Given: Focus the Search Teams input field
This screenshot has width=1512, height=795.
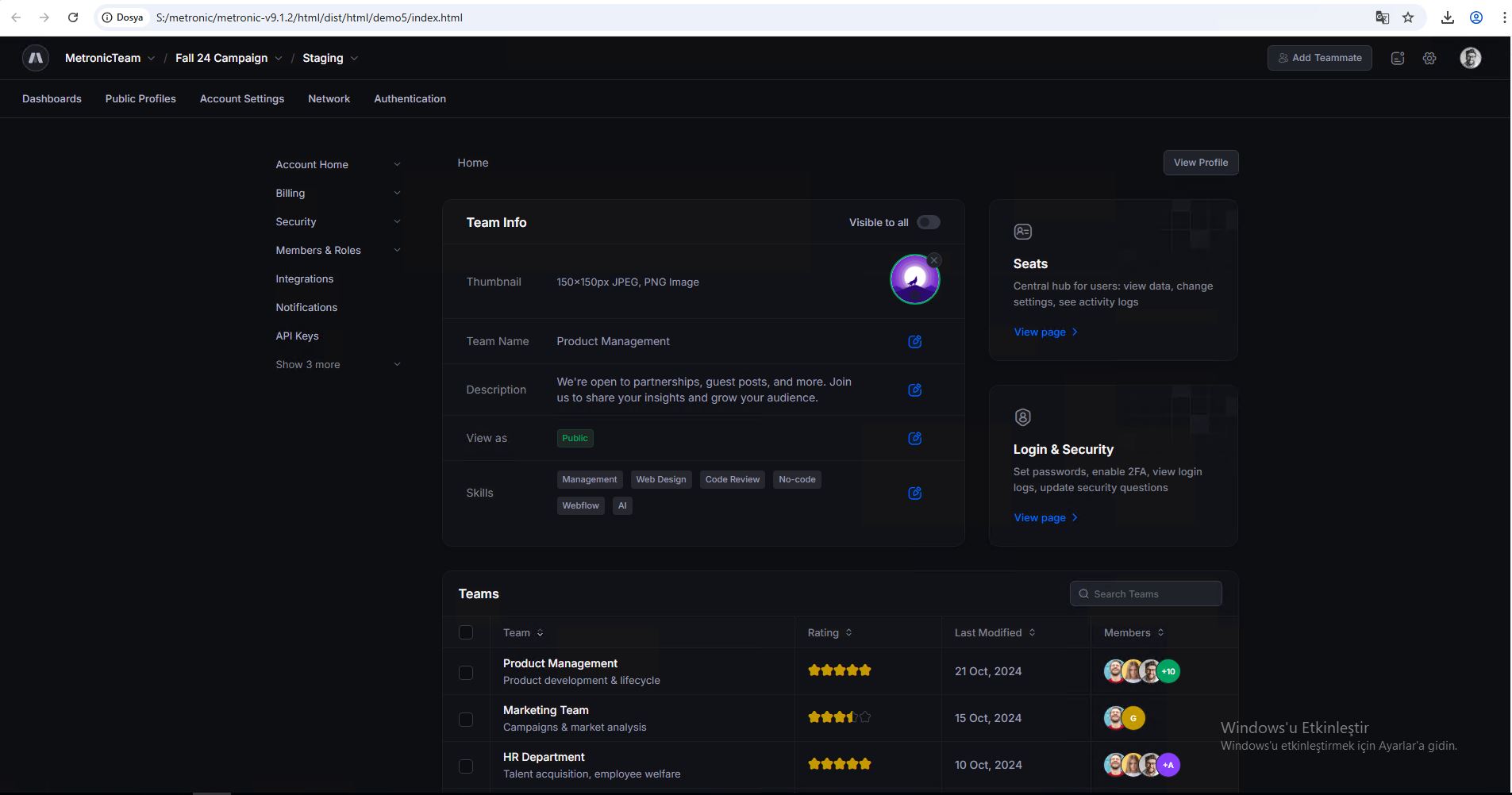Looking at the screenshot, I should coord(1152,594).
